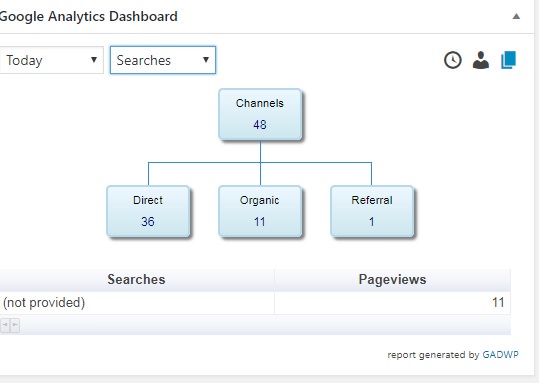Click the 36 value under Direct
539x383 pixels.
tap(148, 221)
